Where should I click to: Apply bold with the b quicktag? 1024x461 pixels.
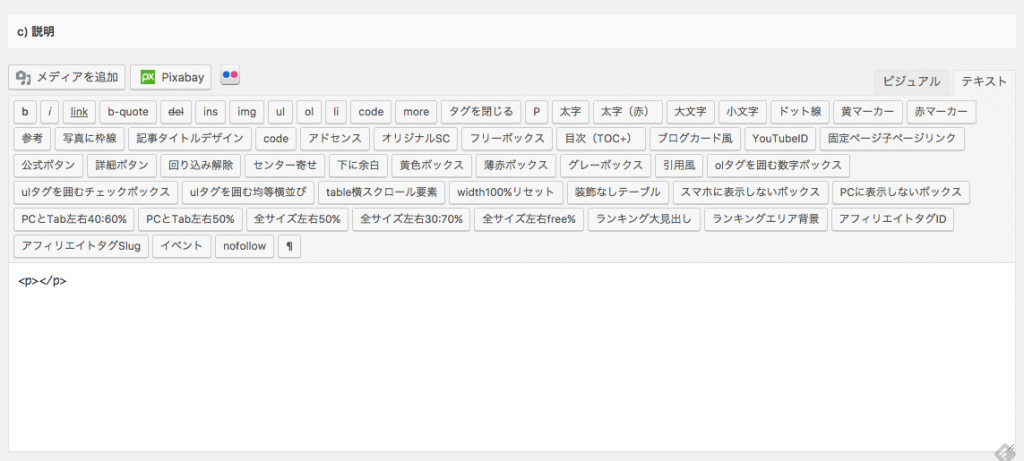click(24, 112)
